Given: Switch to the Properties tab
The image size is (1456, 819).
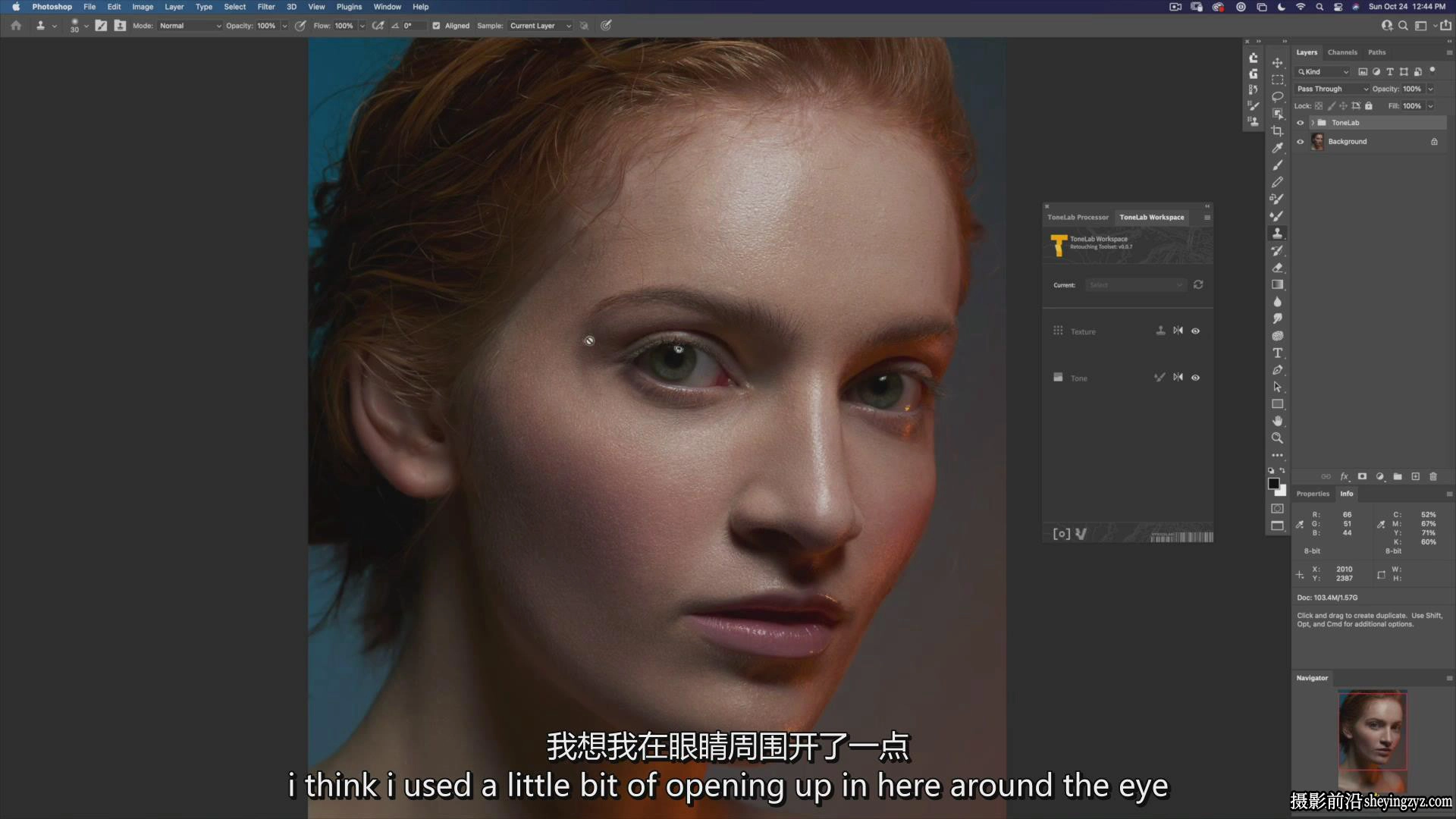Looking at the screenshot, I should tap(1313, 494).
